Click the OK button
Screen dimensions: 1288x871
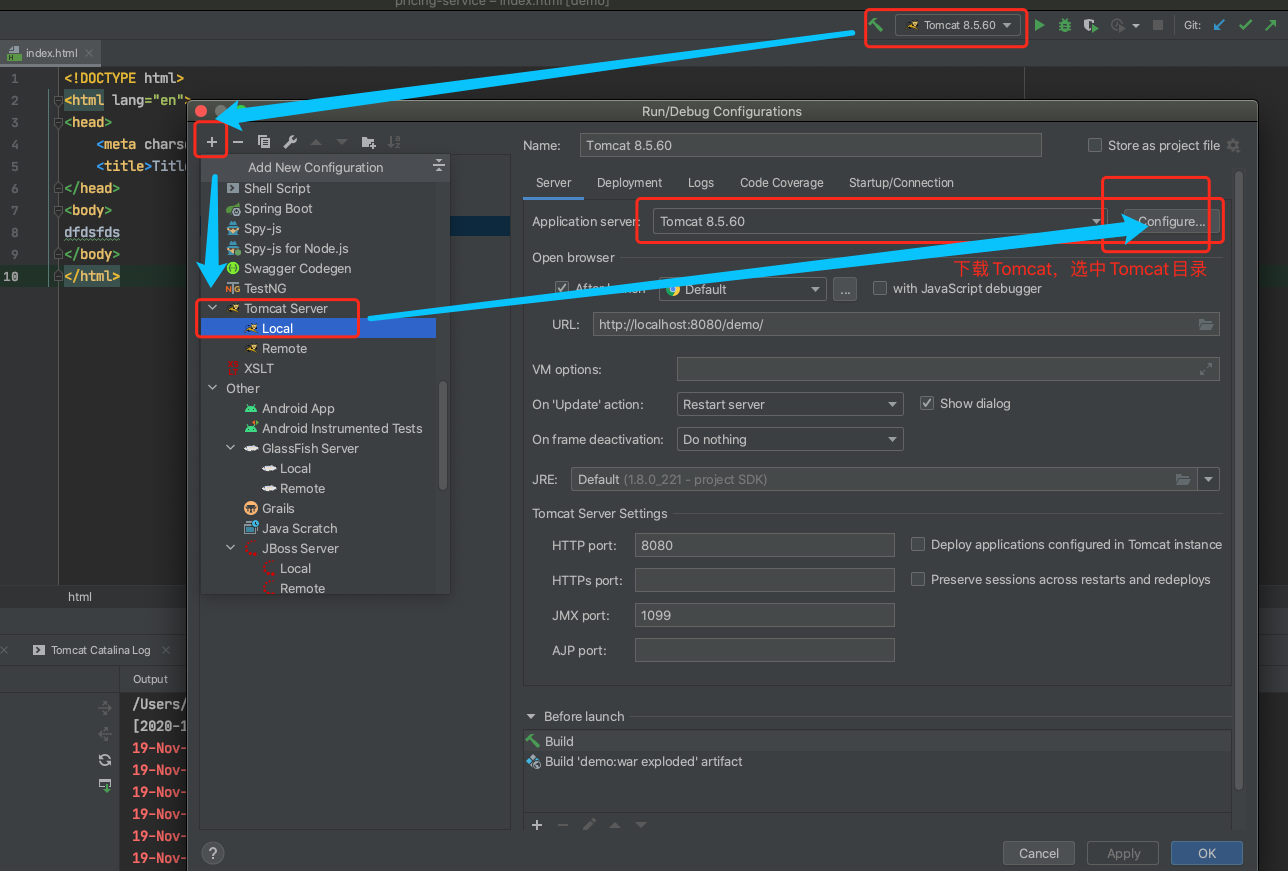[1207, 853]
